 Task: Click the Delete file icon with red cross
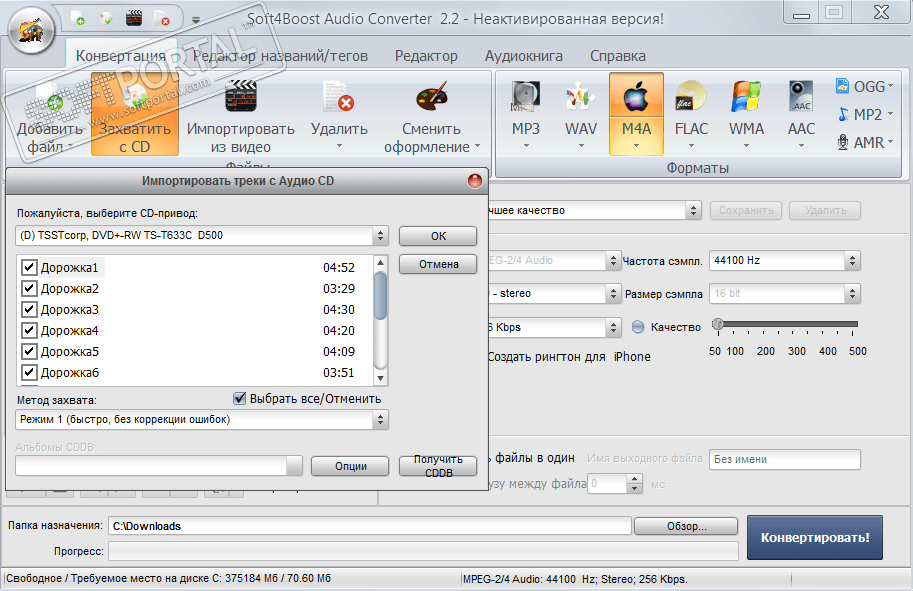tap(339, 96)
